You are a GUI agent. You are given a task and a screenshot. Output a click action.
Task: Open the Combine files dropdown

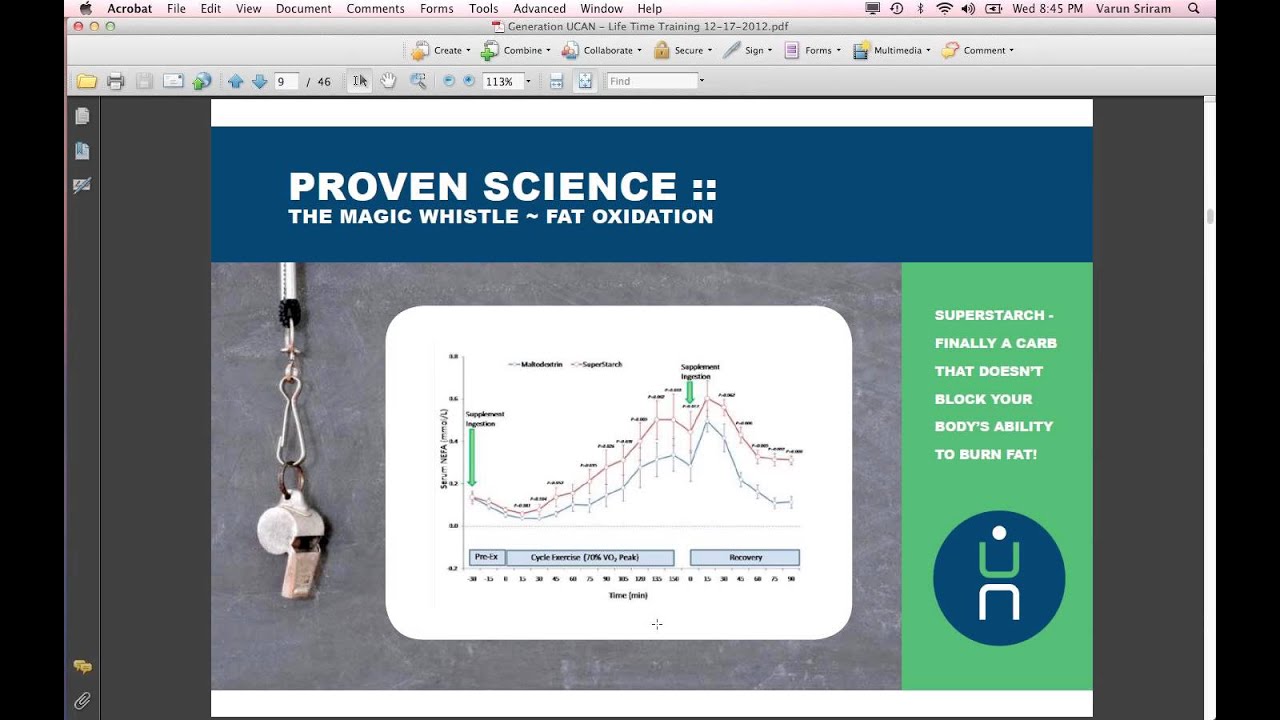tap(516, 50)
